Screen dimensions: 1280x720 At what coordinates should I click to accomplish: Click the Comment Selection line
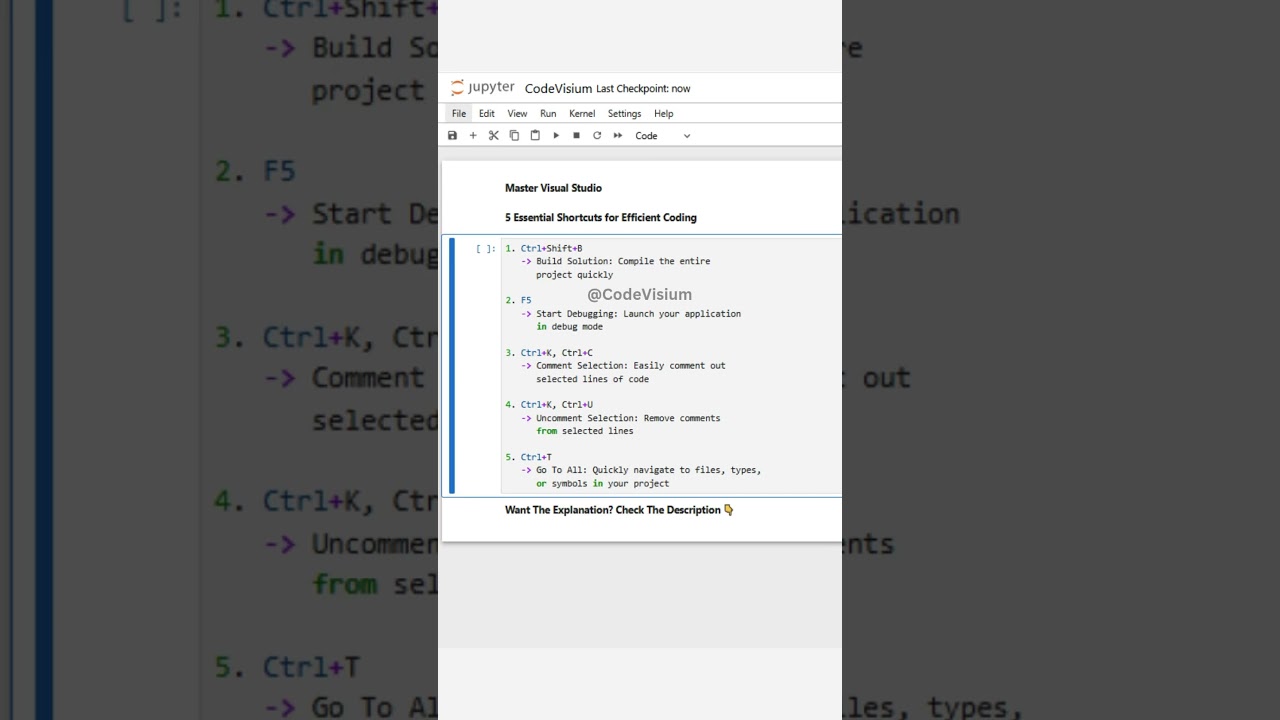pos(624,366)
